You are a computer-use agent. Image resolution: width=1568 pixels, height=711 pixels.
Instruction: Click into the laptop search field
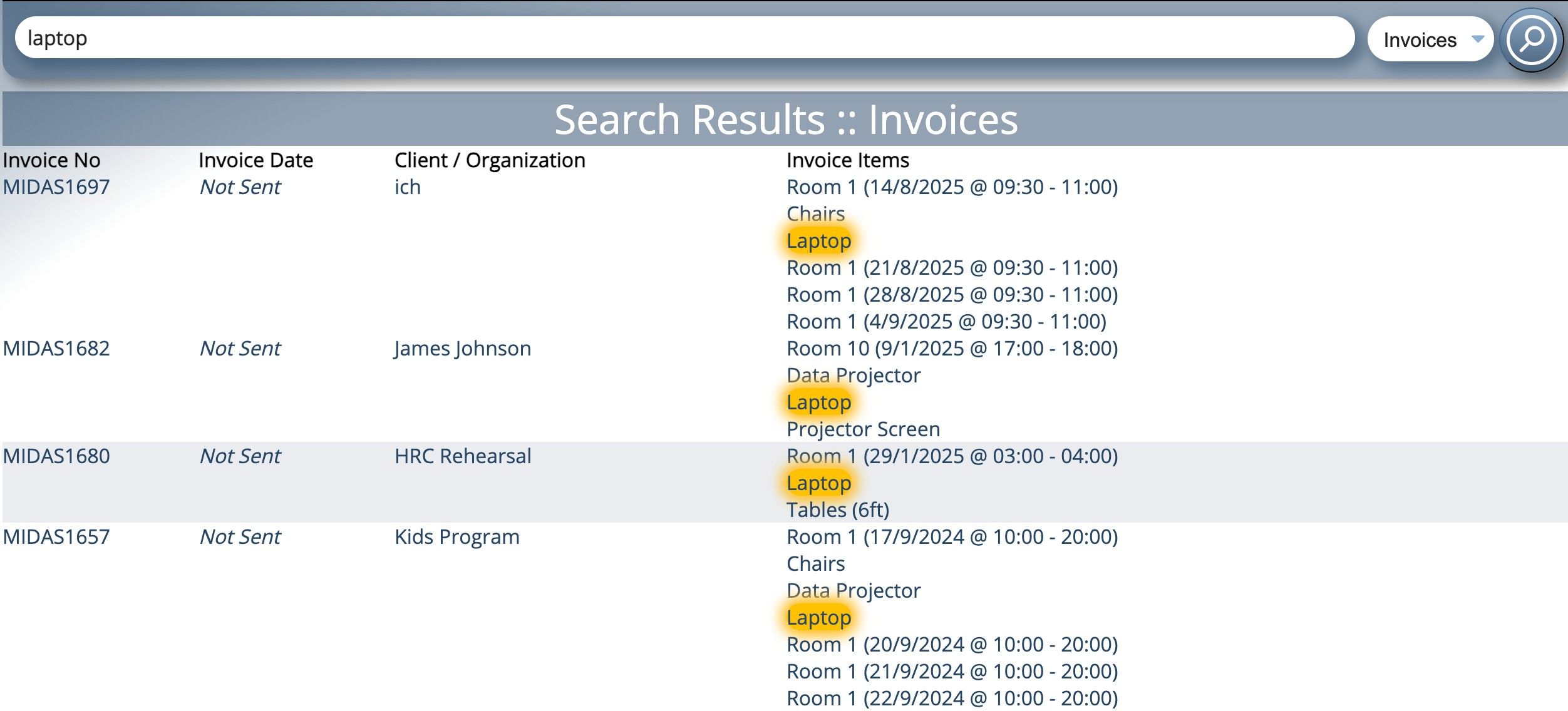[683, 38]
